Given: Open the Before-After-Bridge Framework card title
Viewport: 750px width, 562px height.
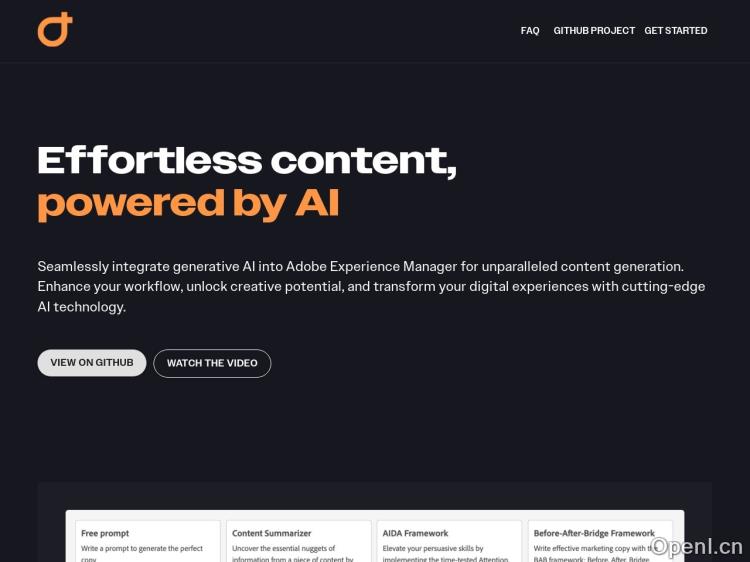Looking at the screenshot, I should point(594,533).
